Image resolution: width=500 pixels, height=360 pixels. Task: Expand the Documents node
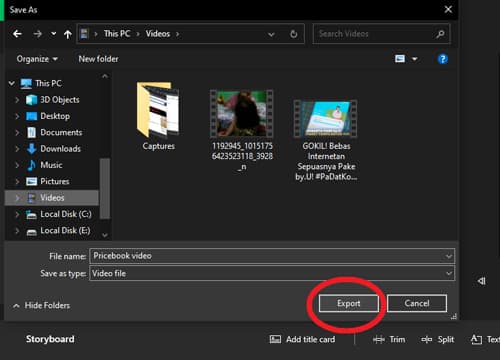pyautogui.click(x=17, y=132)
